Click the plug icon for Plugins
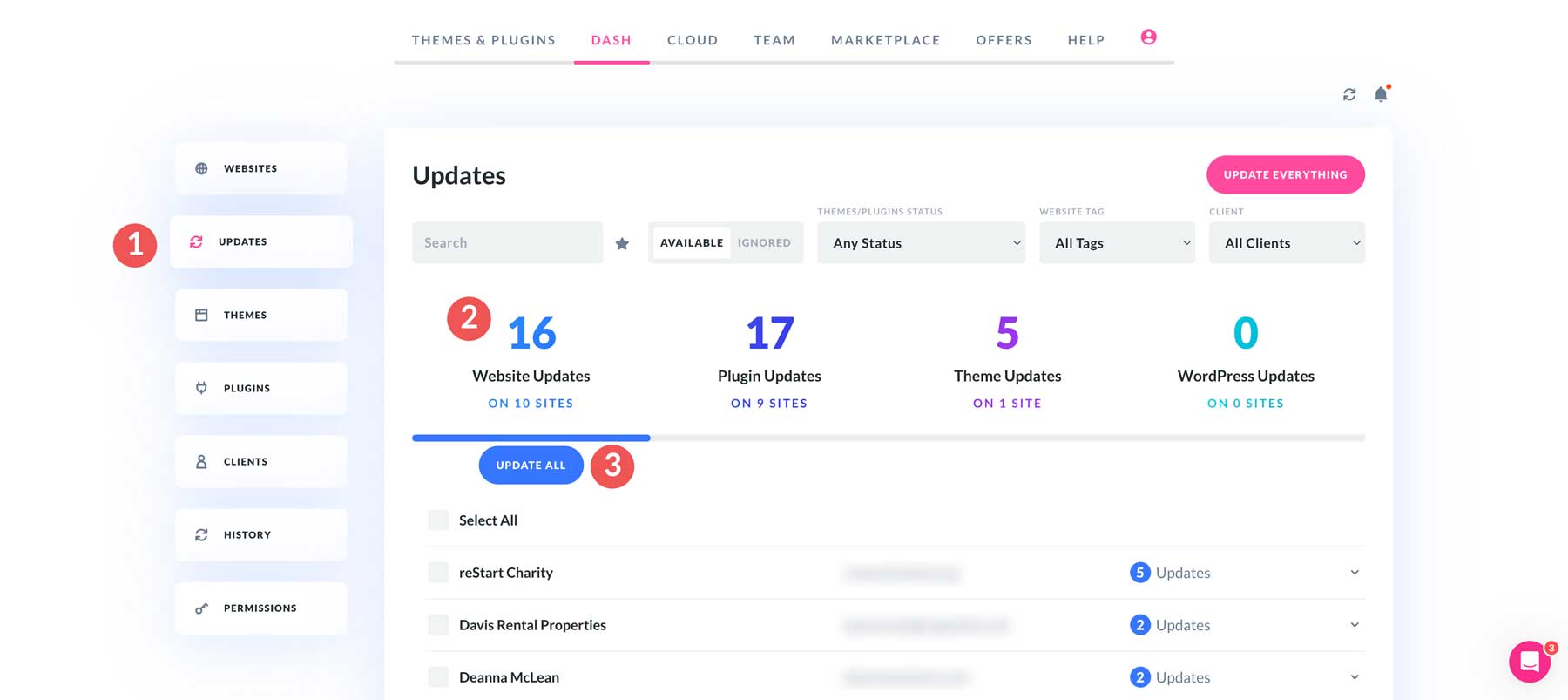1568x700 pixels. [201, 388]
